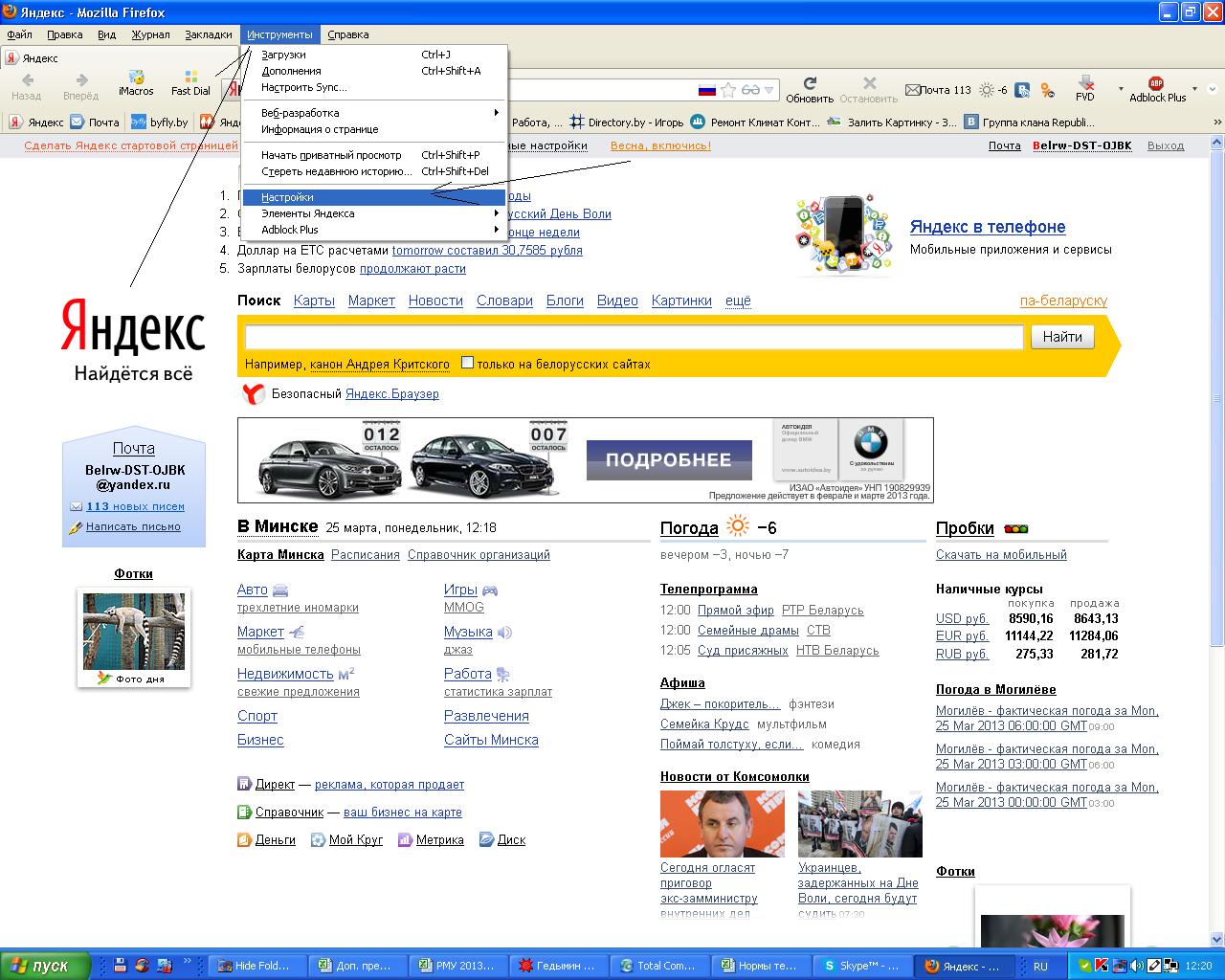
Task: Open the Деньги service link
Action: [276, 840]
